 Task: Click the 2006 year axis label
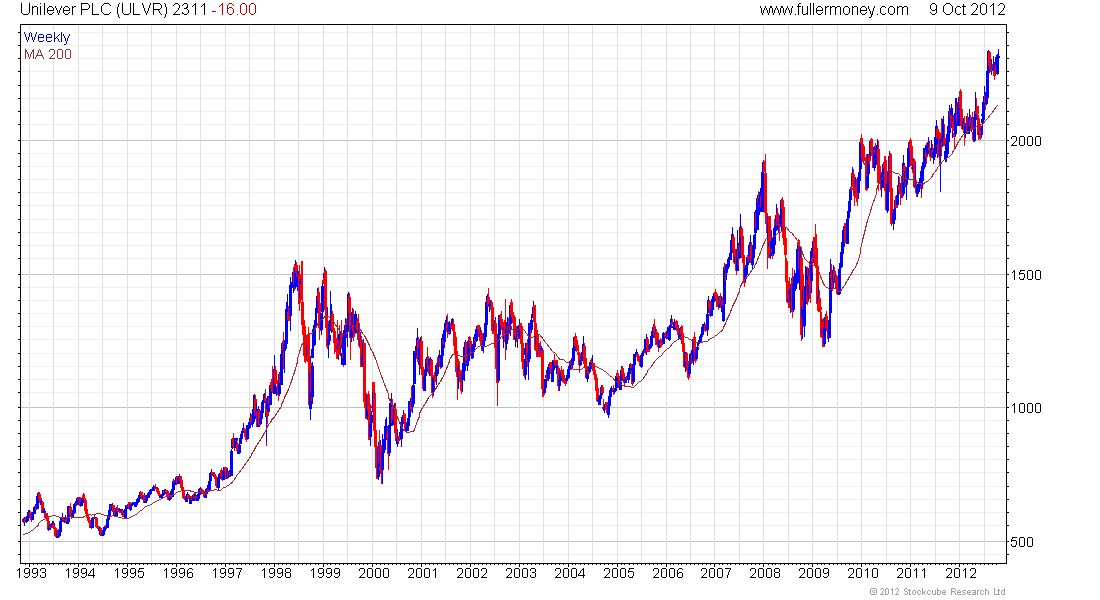tap(668, 573)
